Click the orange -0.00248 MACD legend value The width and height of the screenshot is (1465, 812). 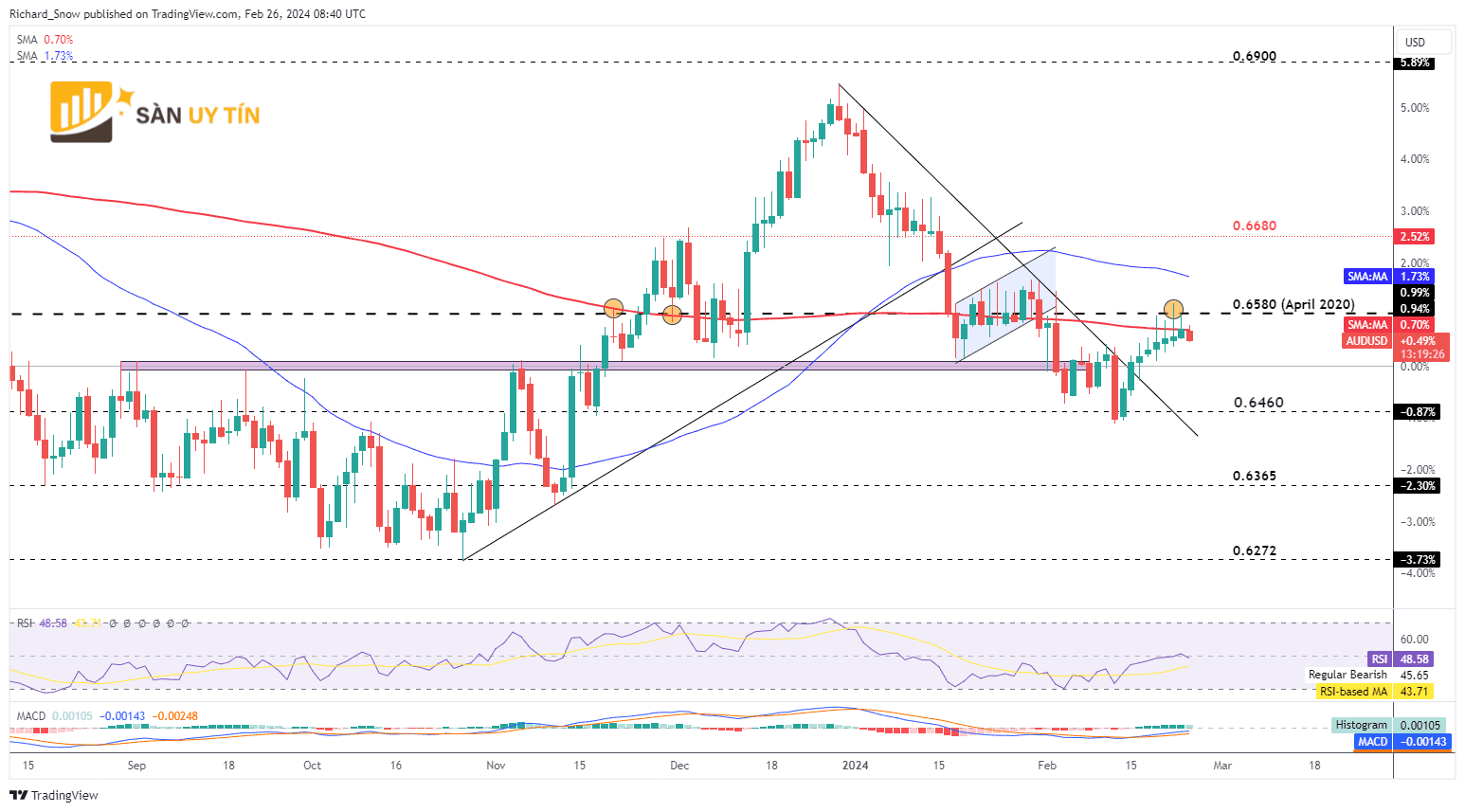click(x=174, y=715)
